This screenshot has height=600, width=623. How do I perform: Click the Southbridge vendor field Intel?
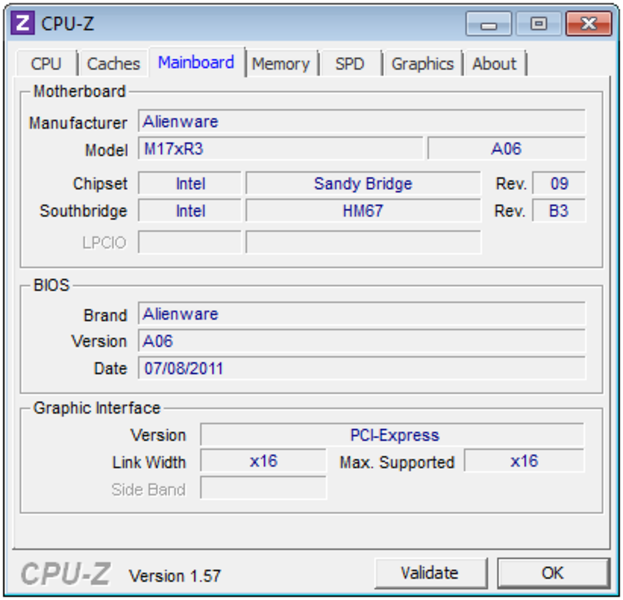pyautogui.click(x=190, y=211)
